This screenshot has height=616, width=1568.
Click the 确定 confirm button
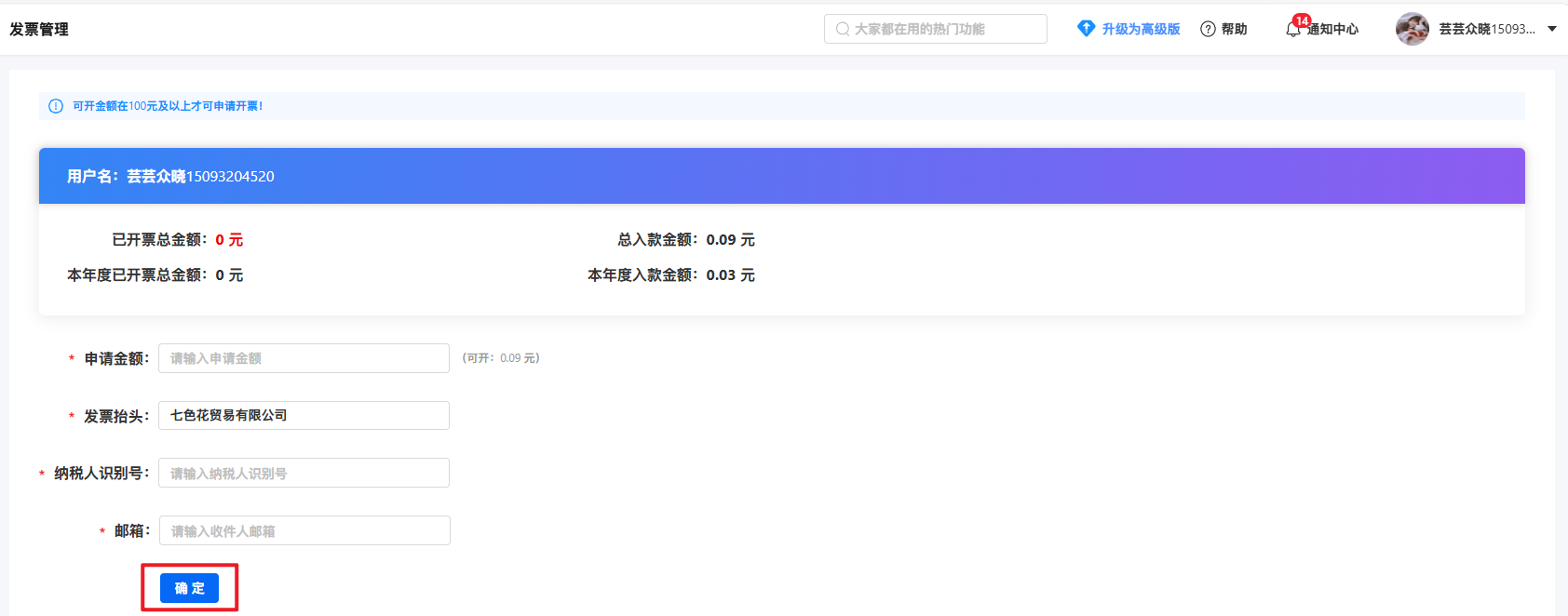point(189,588)
